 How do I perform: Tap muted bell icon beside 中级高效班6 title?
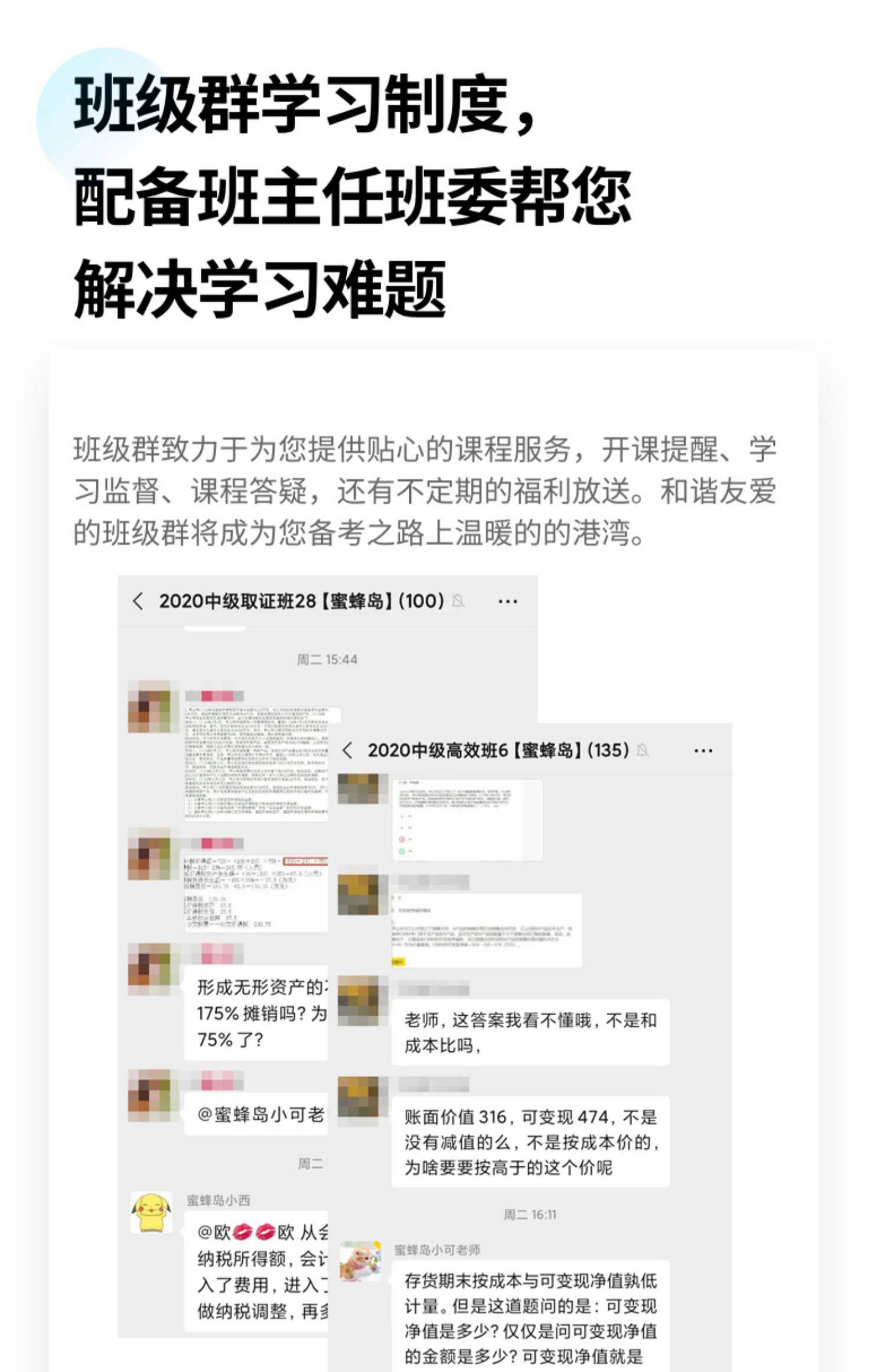pos(643,750)
